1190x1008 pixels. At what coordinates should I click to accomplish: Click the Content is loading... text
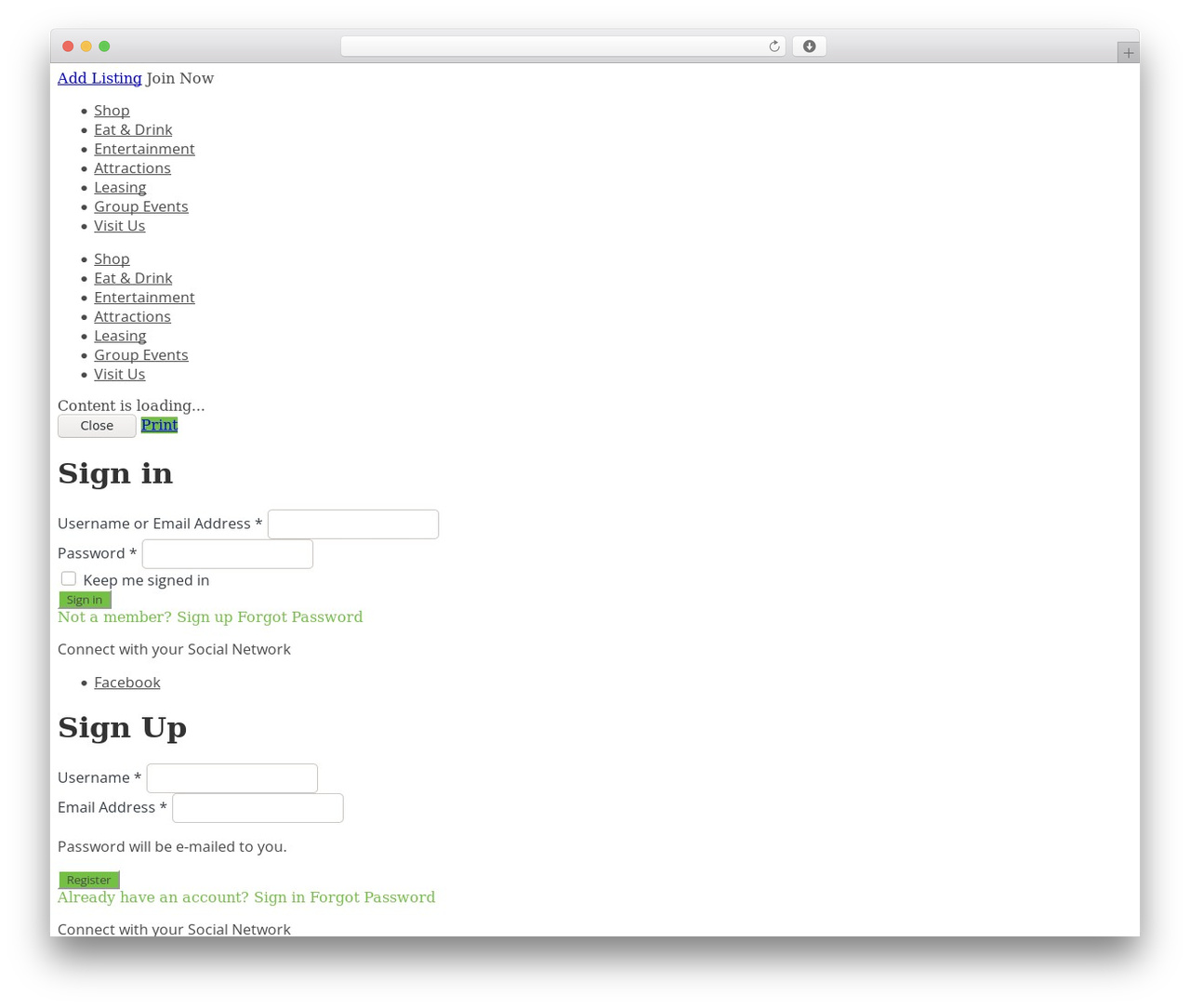pos(131,405)
